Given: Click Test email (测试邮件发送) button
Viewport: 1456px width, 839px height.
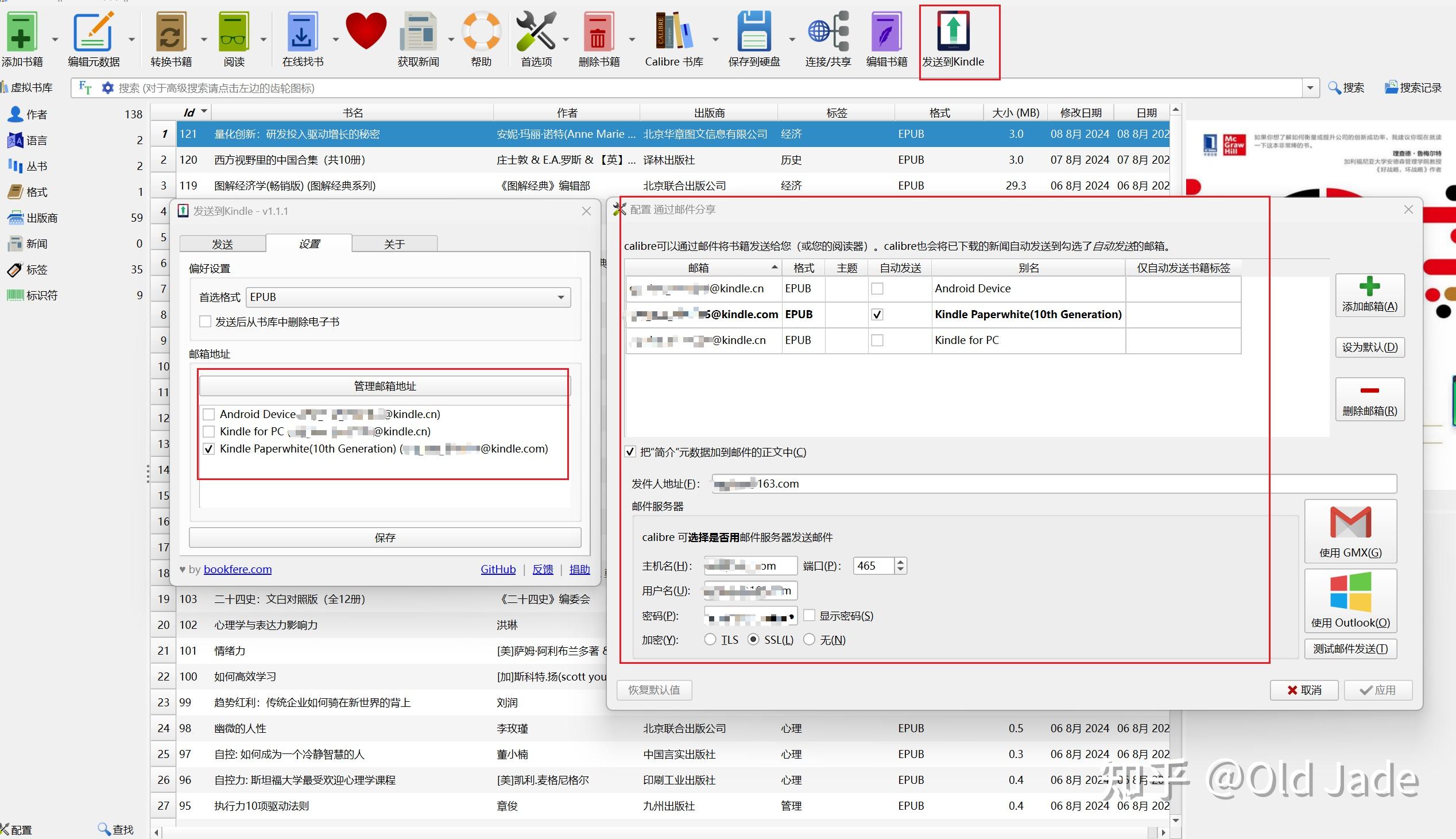Looking at the screenshot, I should click(x=1350, y=649).
